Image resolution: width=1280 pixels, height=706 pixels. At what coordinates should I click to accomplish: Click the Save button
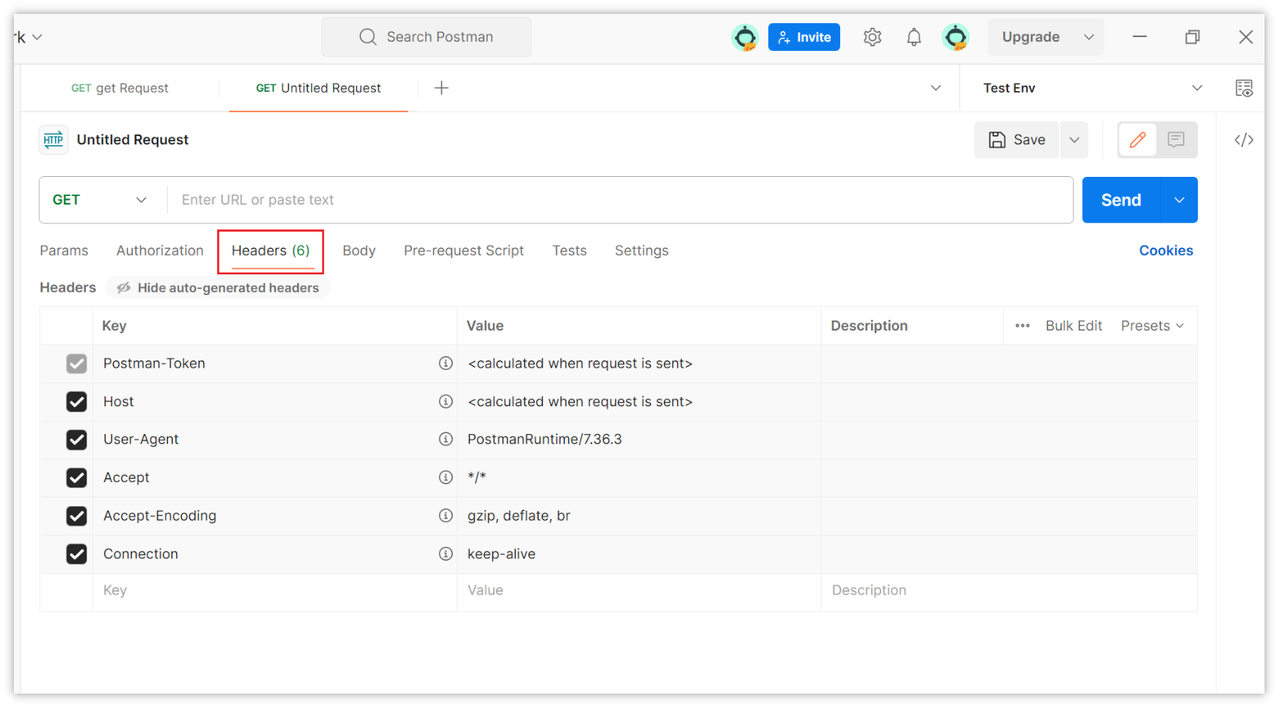coord(1017,140)
